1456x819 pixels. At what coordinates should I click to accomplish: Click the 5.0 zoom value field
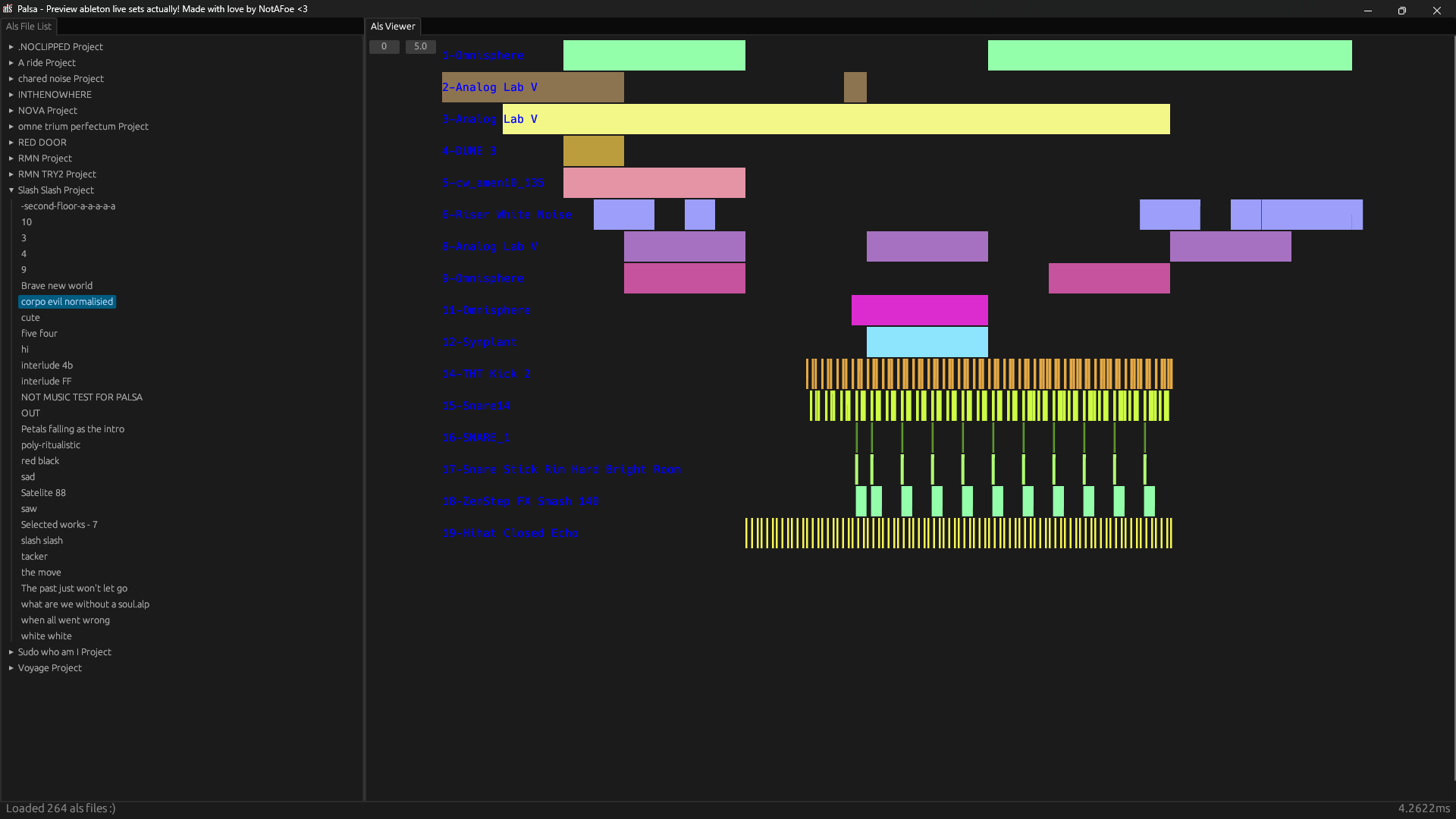point(420,47)
